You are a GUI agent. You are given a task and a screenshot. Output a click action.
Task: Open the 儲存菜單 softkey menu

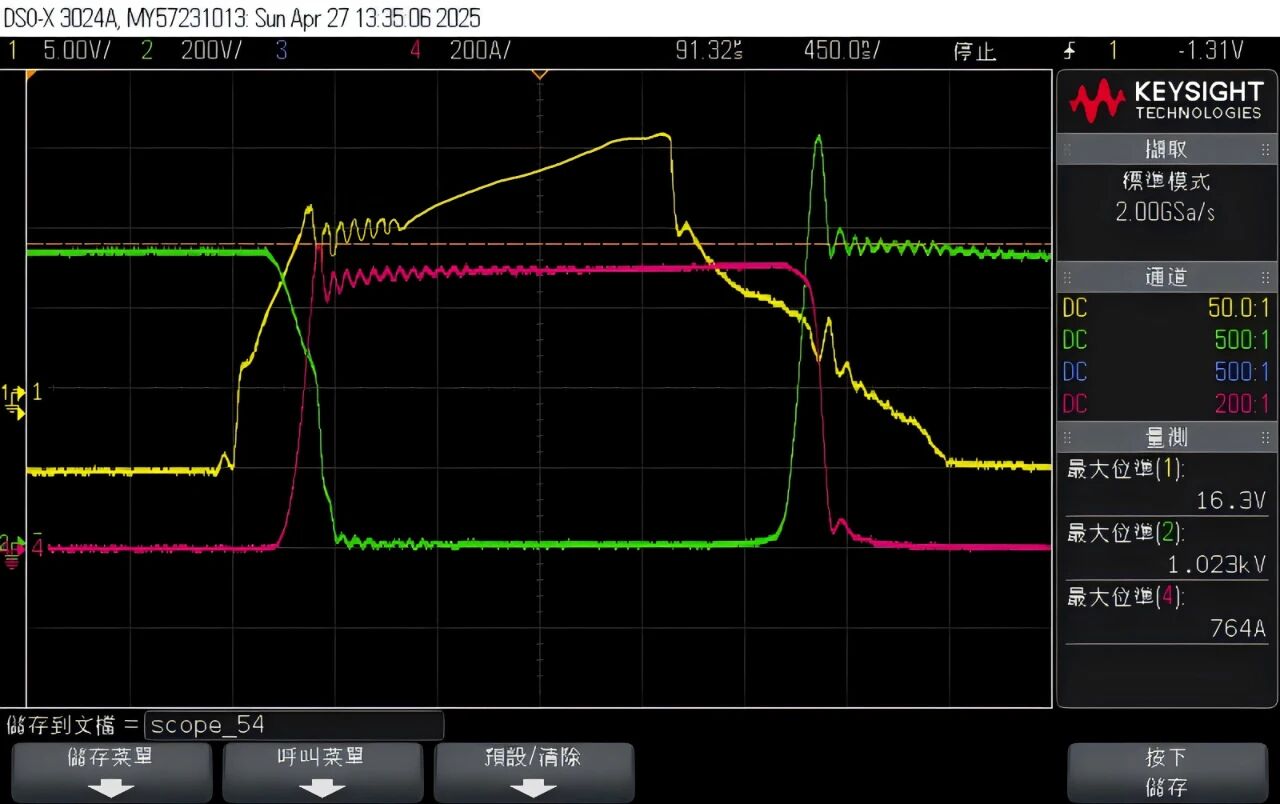[110, 772]
